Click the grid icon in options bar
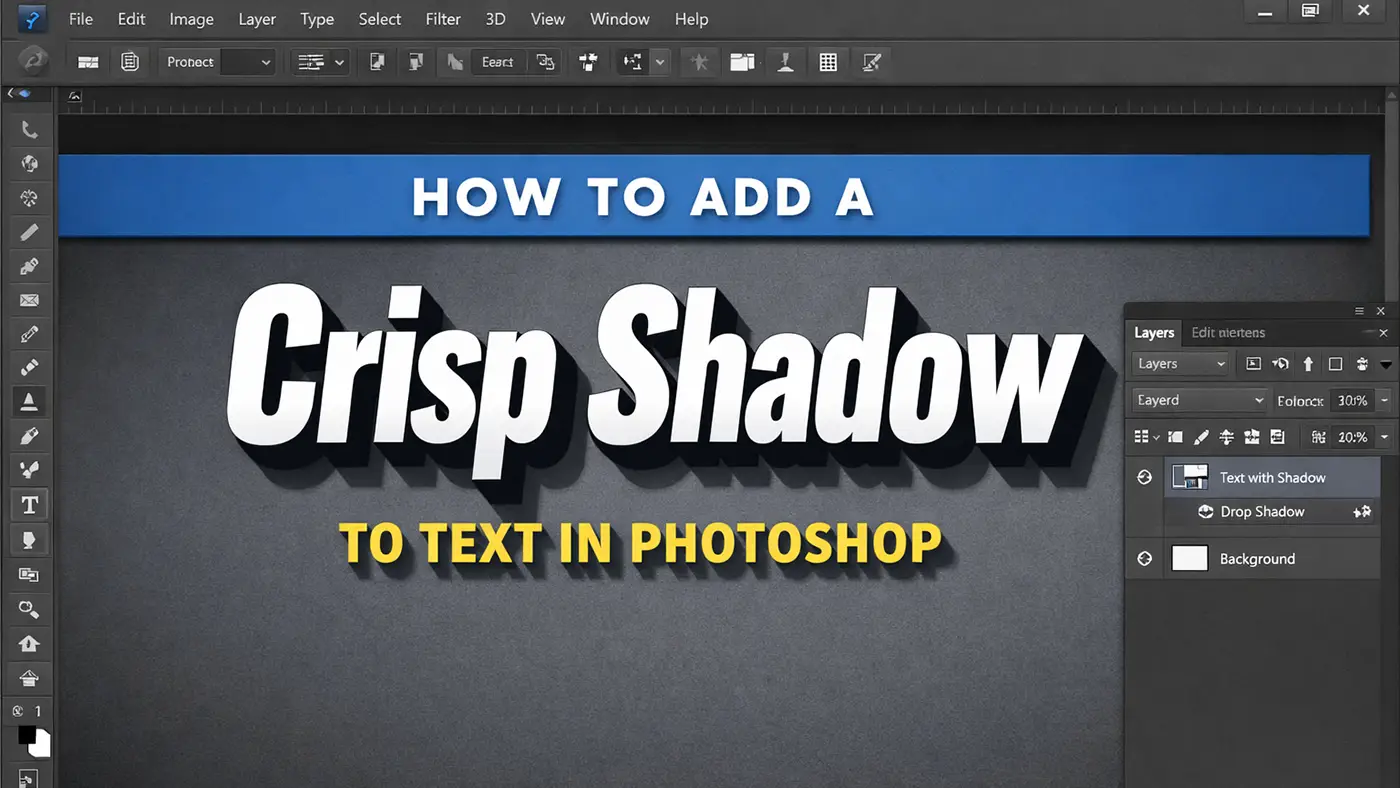Screen dimensions: 1400x788 coord(828,62)
